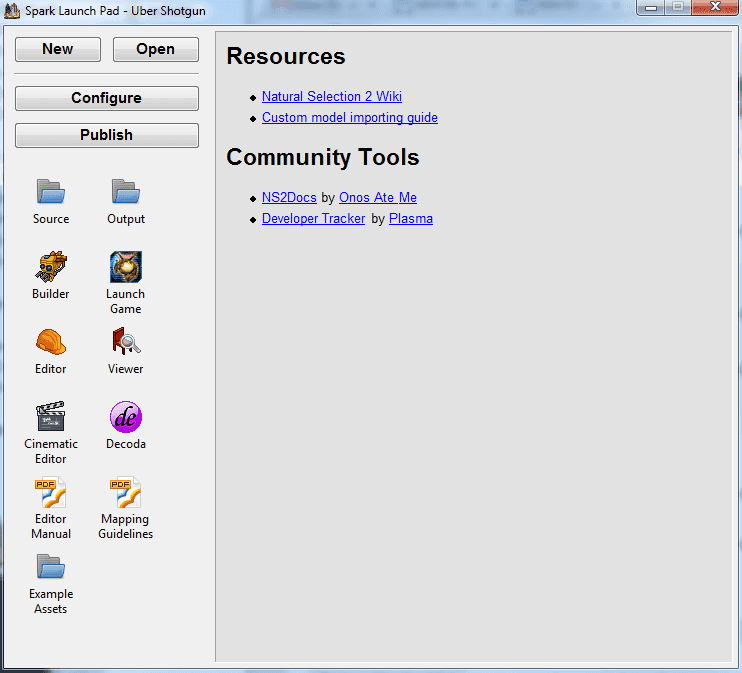The height and width of the screenshot is (673, 742).
Task: Click the Plasma author link
Action: tap(411, 218)
